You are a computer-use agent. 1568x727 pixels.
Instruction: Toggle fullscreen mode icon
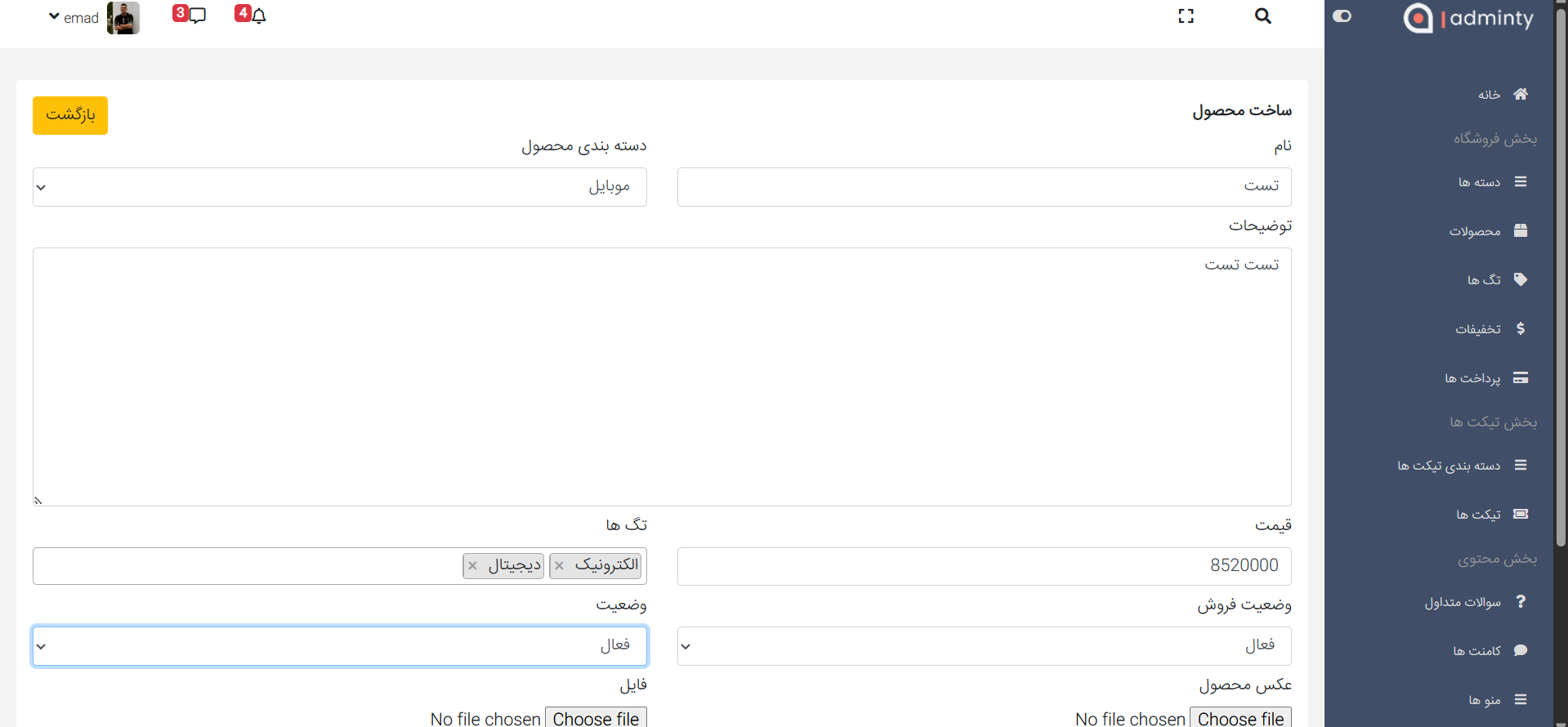coord(1186,16)
